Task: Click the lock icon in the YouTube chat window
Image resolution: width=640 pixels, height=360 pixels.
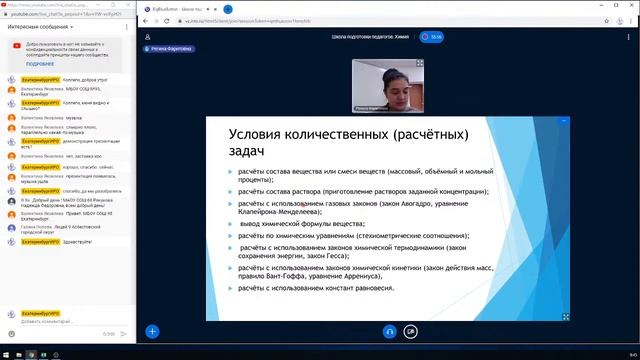Action: point(6,14)
